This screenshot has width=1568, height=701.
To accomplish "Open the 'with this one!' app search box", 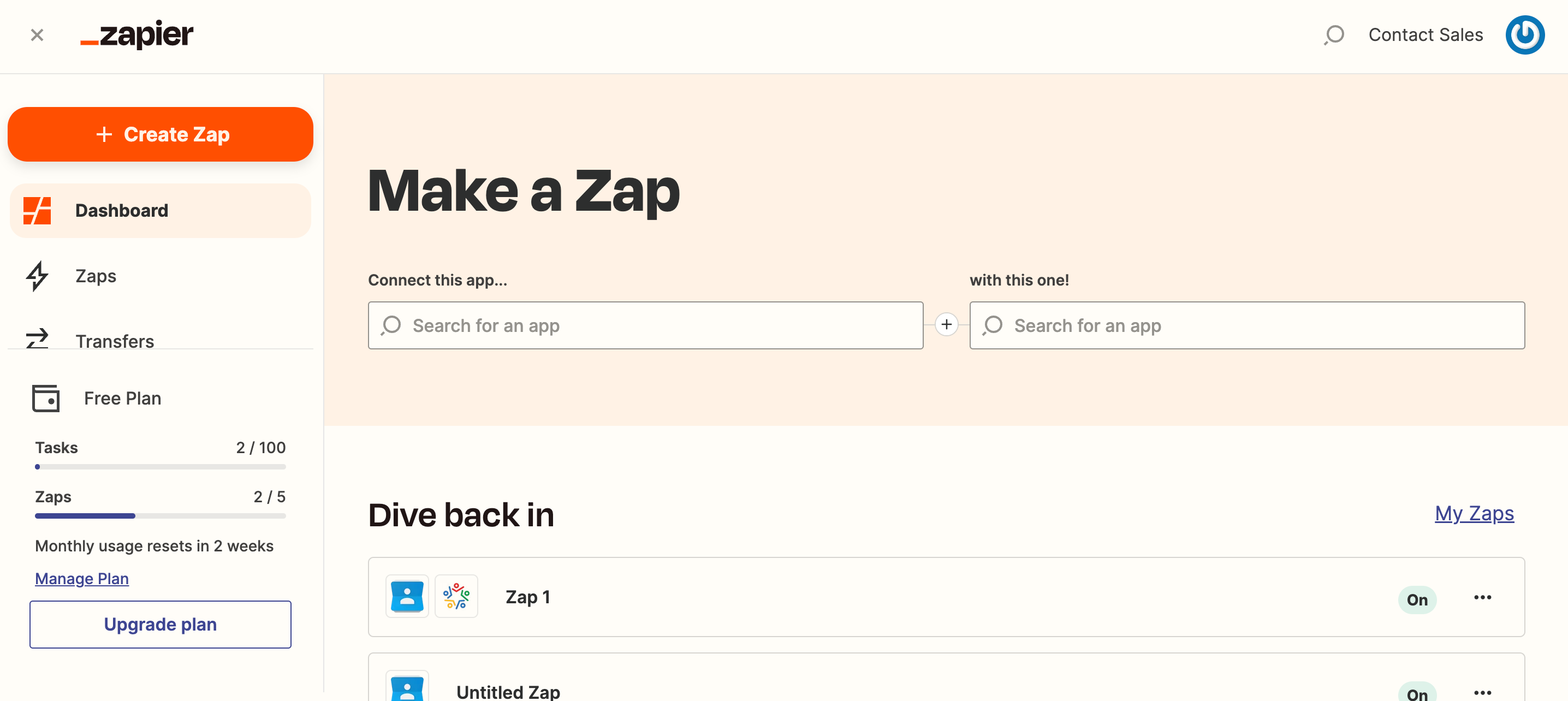I will click(x=1246, y=325).
